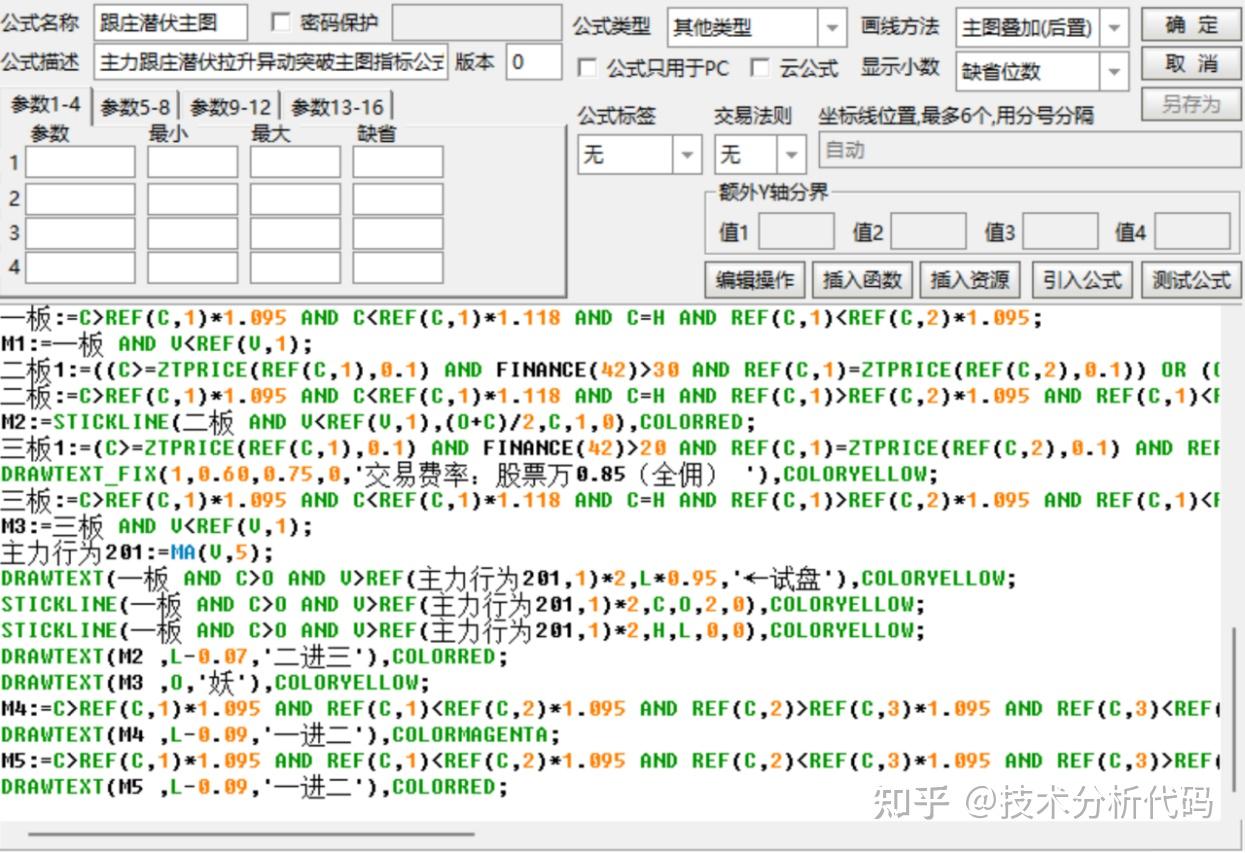Viewport: 1245px width, 853px height.
Task: Expand the 显示小数 dropdown arrow
Action: pos(1115,72)
